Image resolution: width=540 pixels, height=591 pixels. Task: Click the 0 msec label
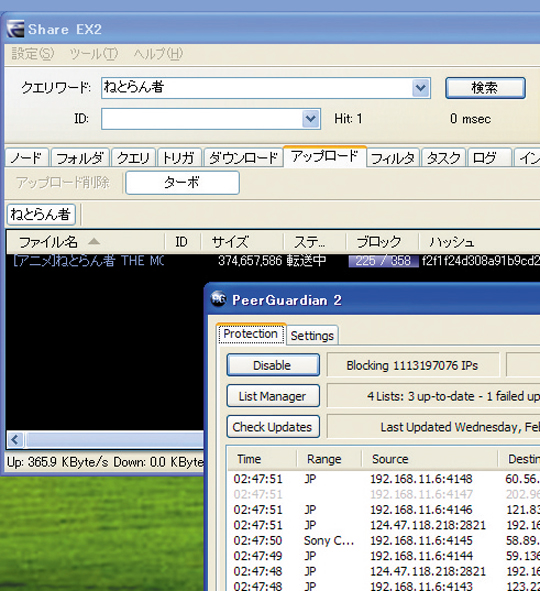pos(470,119)
